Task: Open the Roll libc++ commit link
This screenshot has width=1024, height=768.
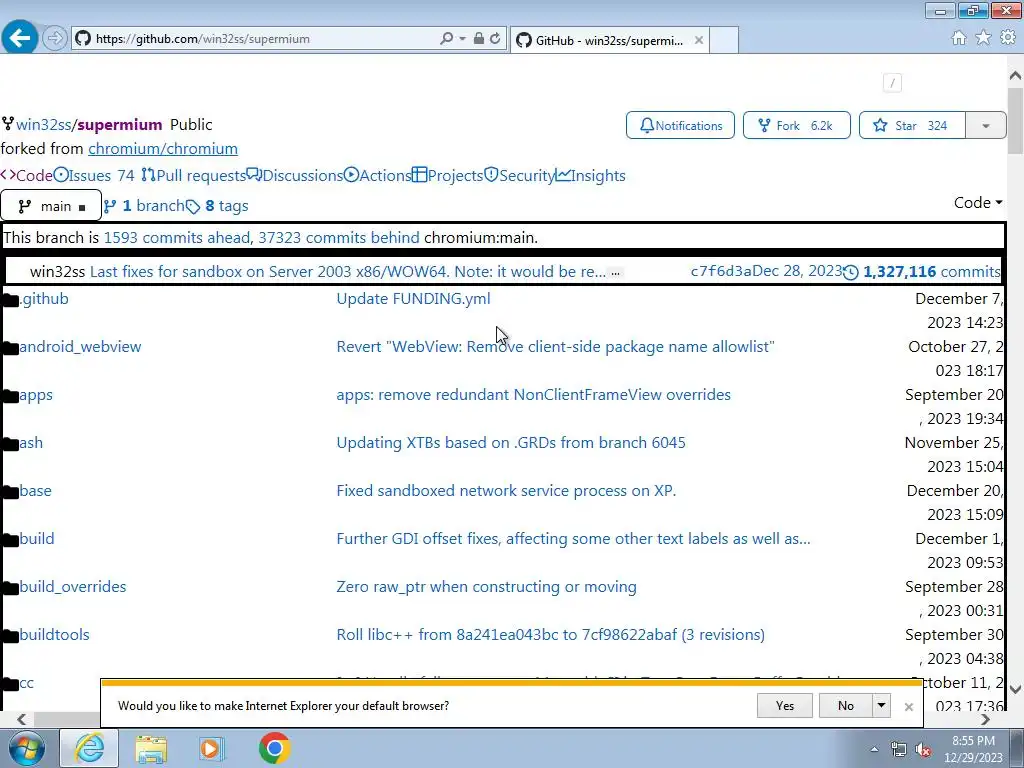Action: 551,635
